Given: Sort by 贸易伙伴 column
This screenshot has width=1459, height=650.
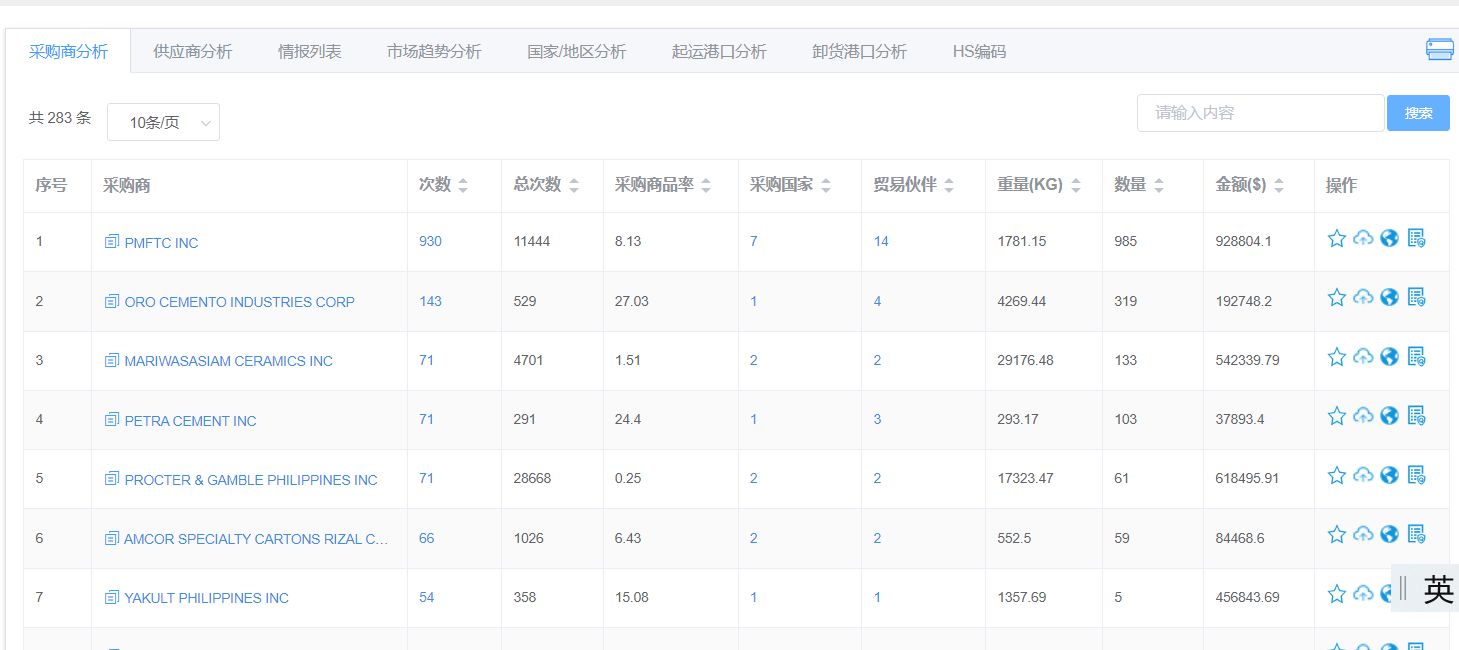Looking at the screenshot, I should click(949, 186).
